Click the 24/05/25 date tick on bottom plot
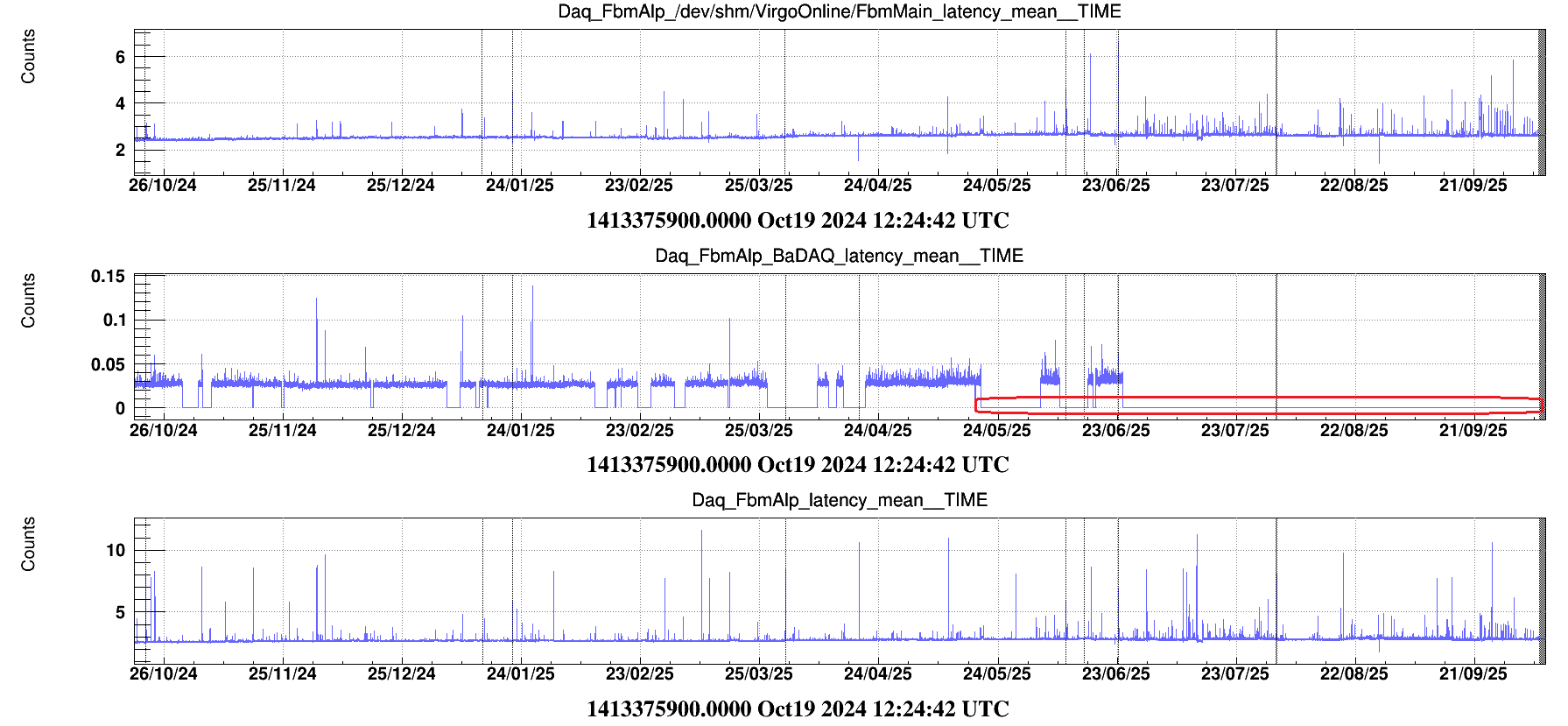This screenshot has width=1568, height=726. (x=997, y=674)
